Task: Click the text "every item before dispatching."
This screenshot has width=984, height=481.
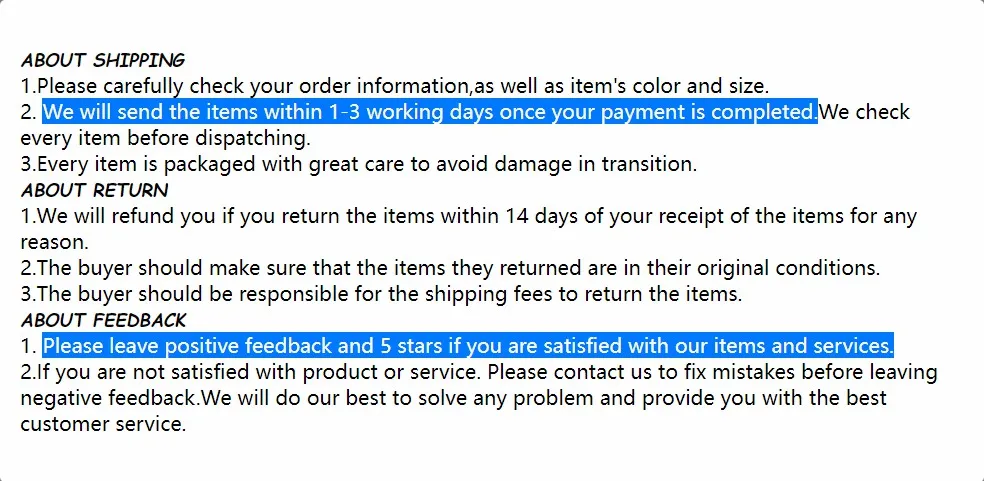Action: tap(165, 138)
